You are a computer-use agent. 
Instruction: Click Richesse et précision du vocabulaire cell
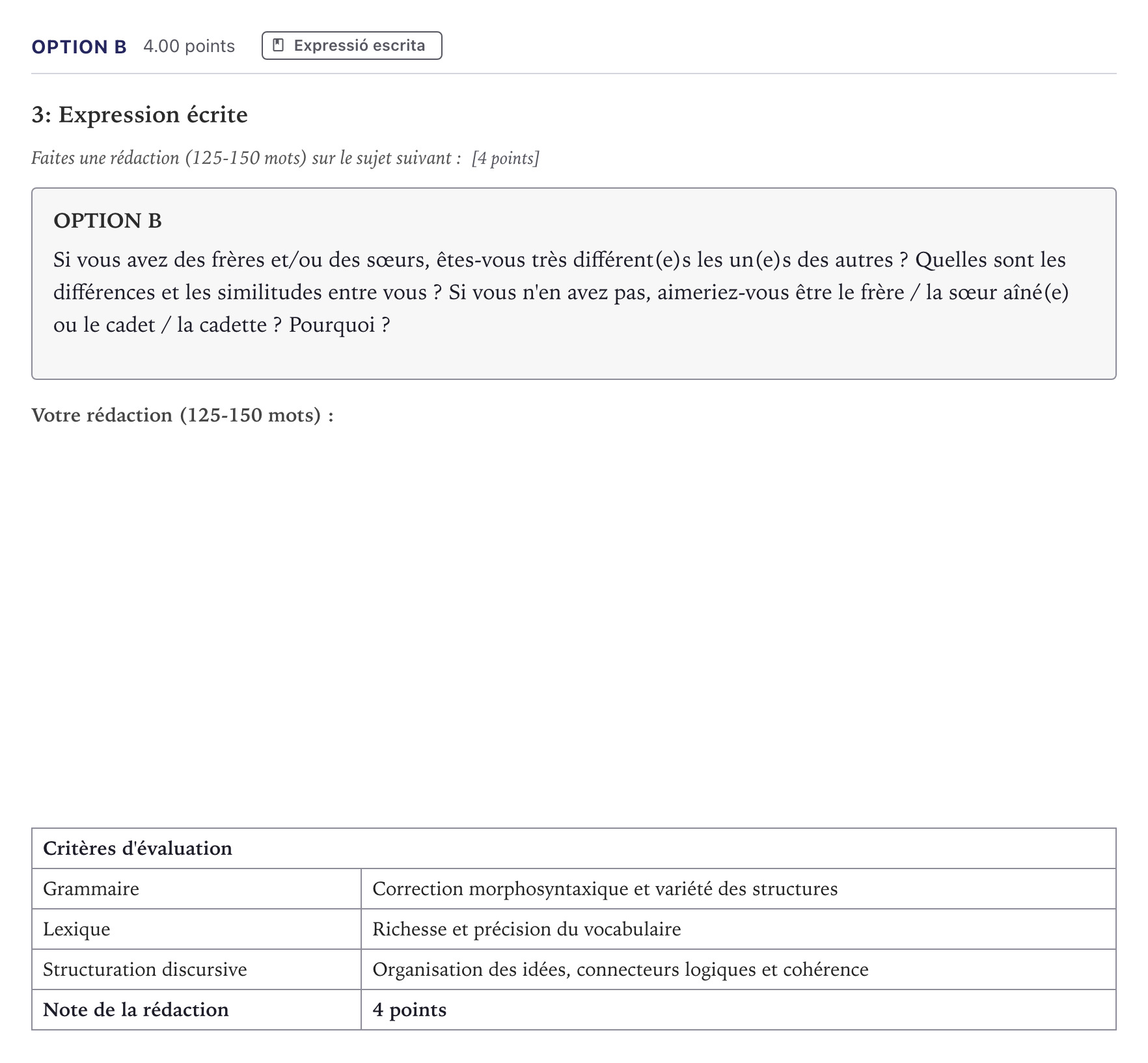click(739, 929)
